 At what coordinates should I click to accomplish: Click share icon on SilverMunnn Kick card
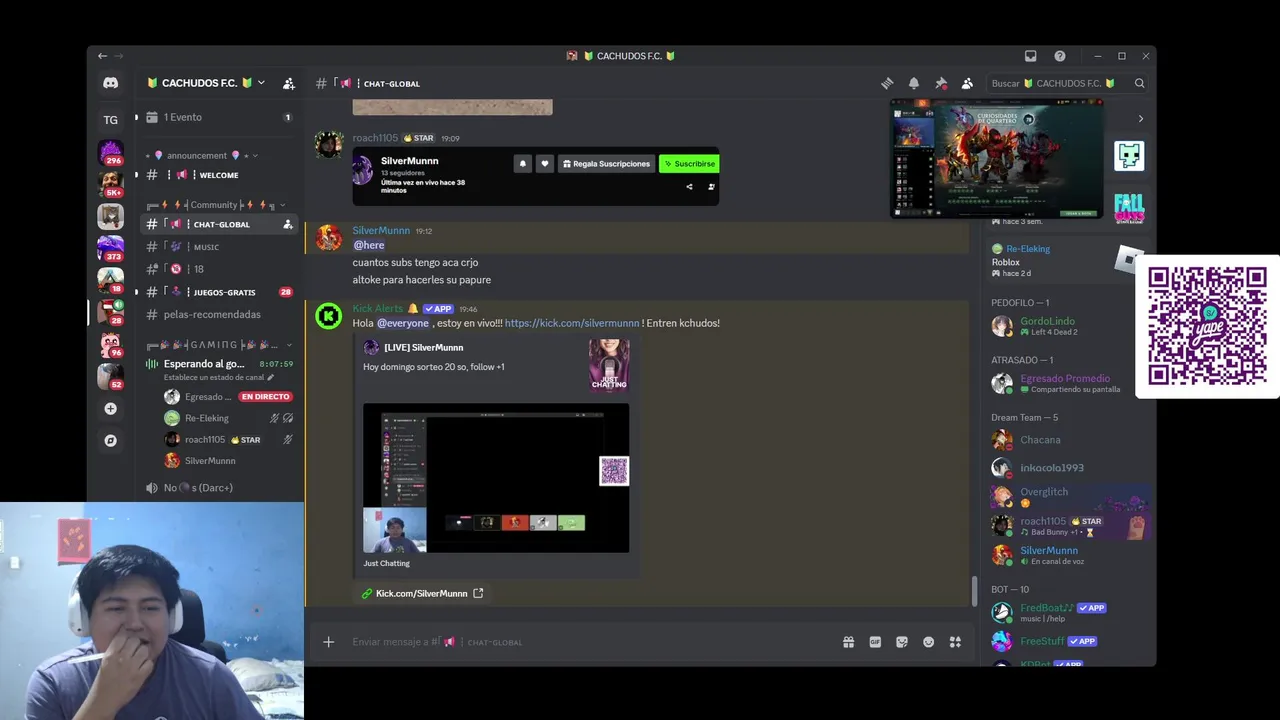coord(689,187)
